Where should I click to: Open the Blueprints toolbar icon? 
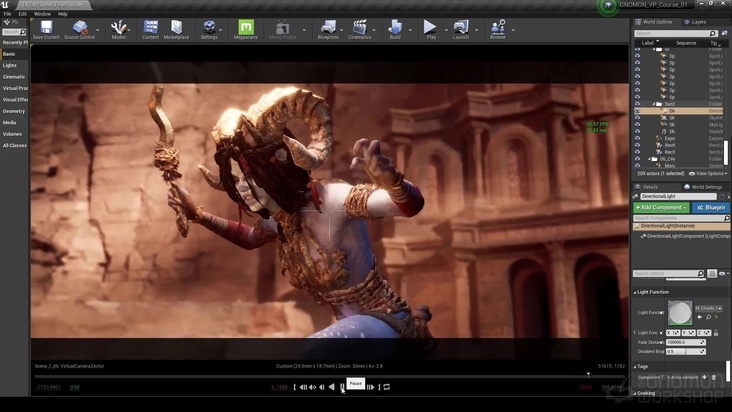(328, 29)
